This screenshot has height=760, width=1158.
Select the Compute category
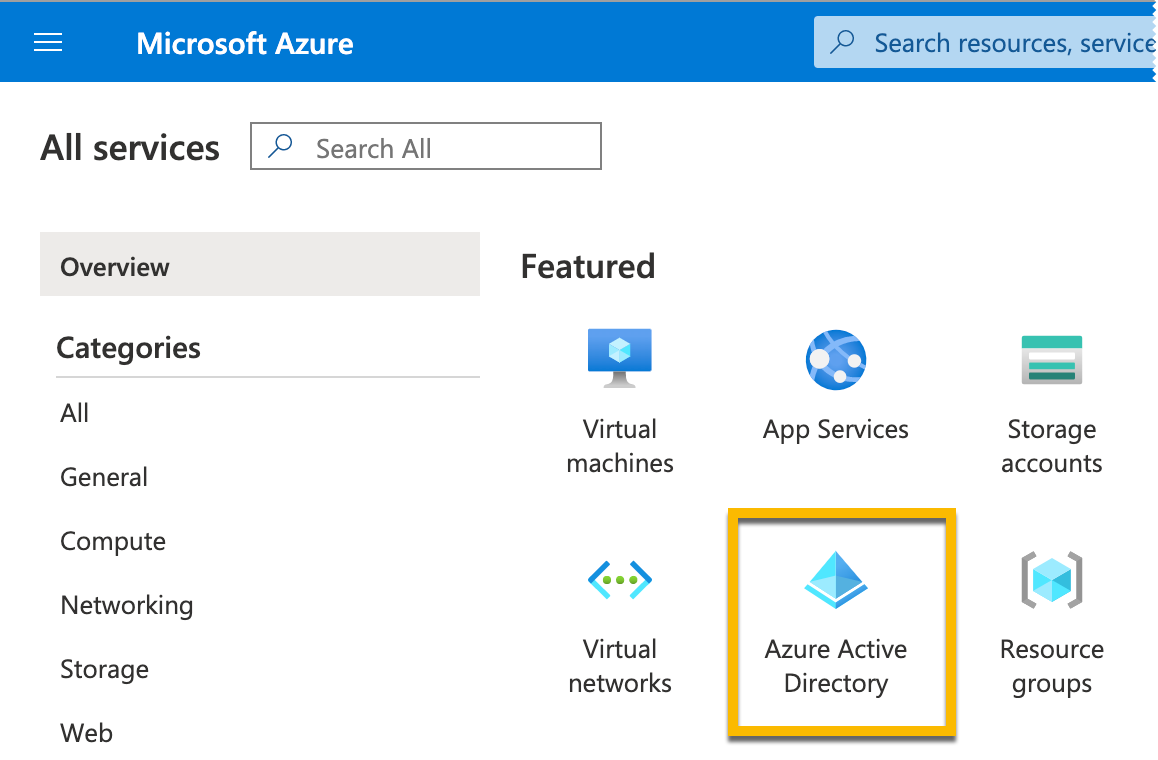point(113,541)
